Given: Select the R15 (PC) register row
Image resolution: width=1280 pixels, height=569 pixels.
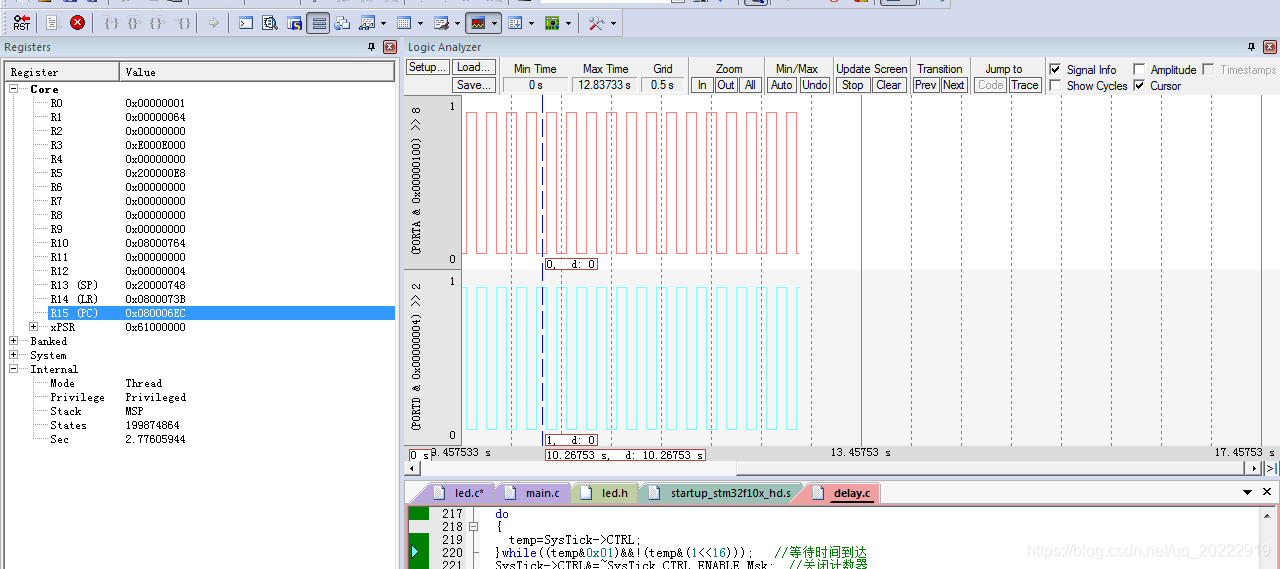Looking at the screenshot, I should click(x=222, y=313).
